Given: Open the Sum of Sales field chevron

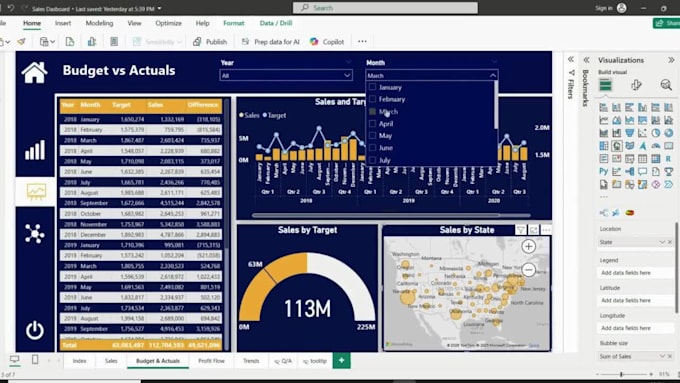Looking at the screenshot, I should click(662, 356).
